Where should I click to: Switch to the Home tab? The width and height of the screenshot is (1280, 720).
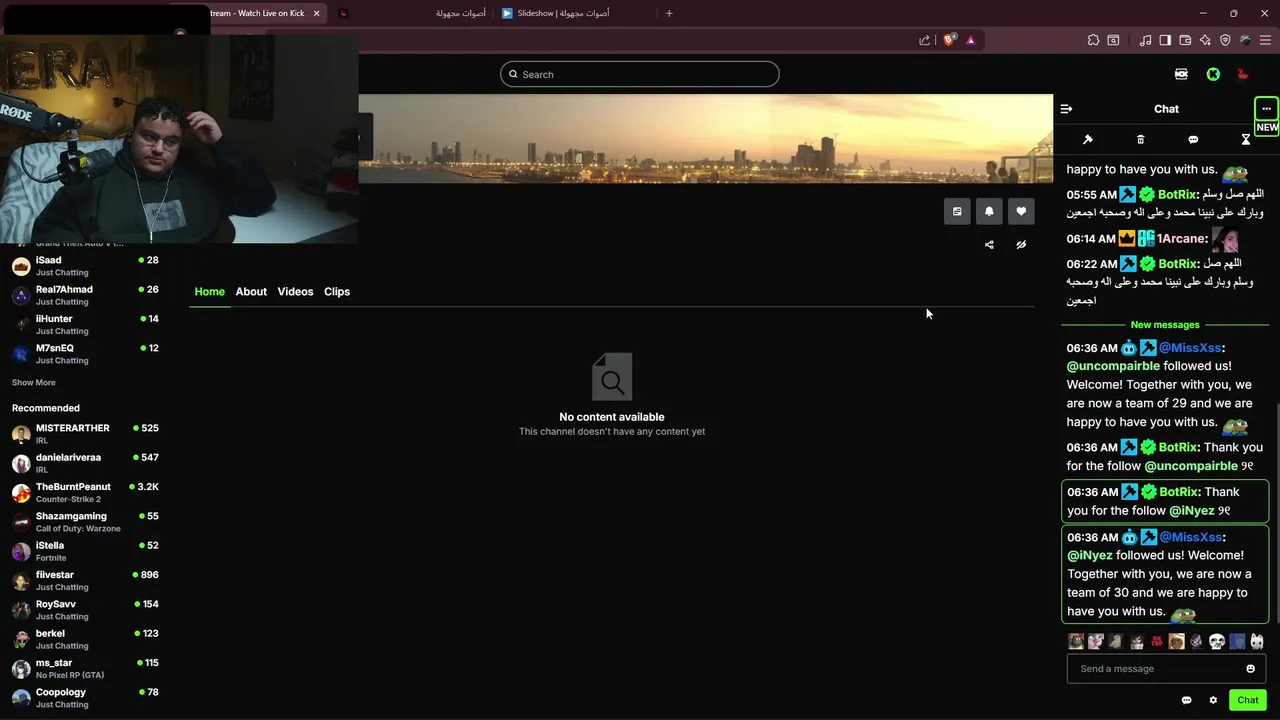pos(210,292)
